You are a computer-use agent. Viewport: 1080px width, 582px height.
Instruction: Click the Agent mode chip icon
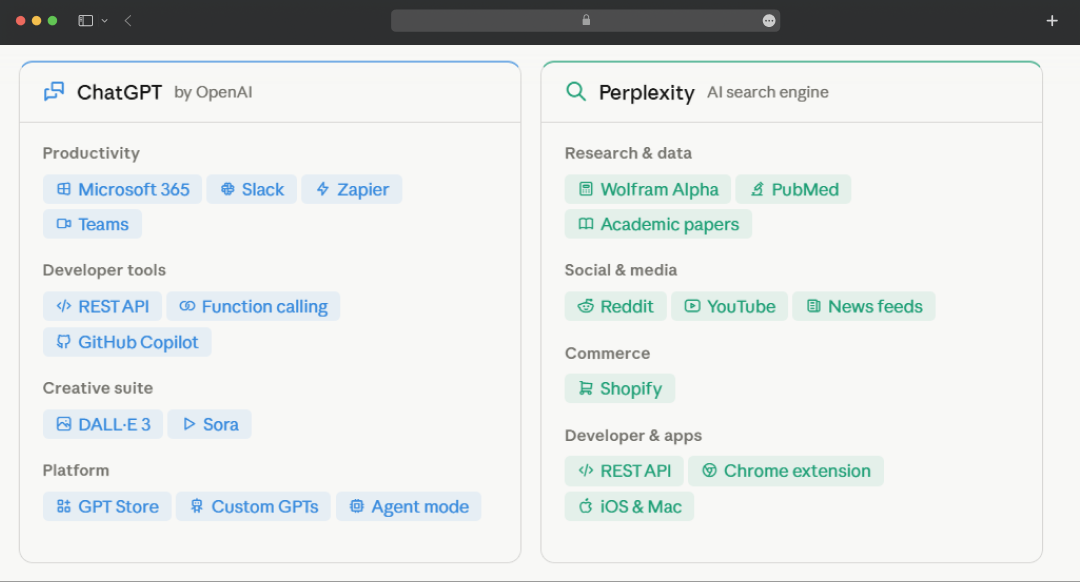(x=357, y=506)
